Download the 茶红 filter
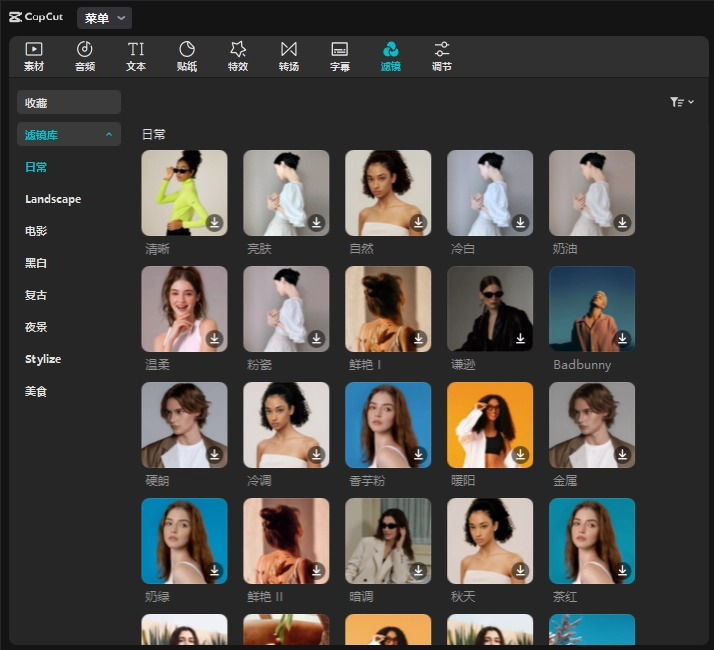This screenshot has width=714, height=650. coord(622,570)
